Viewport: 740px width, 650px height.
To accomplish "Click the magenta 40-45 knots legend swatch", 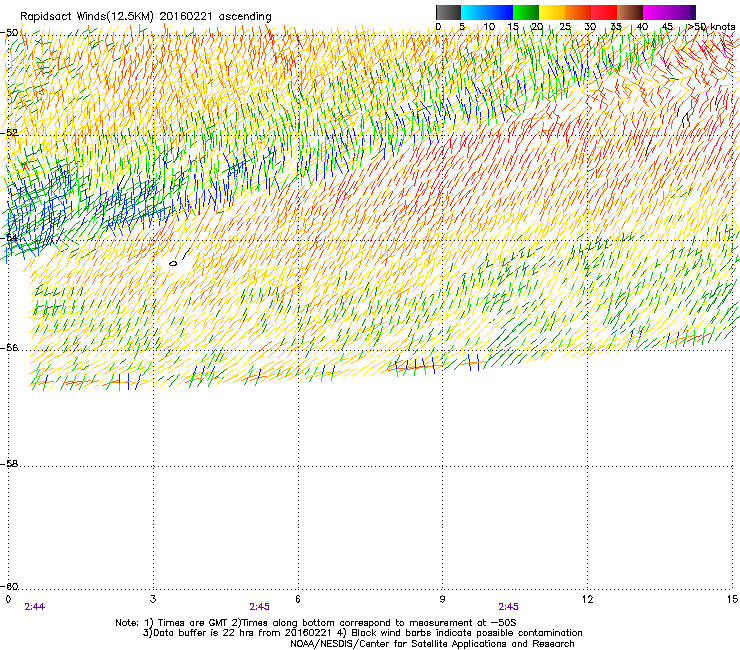I will 656,12.
